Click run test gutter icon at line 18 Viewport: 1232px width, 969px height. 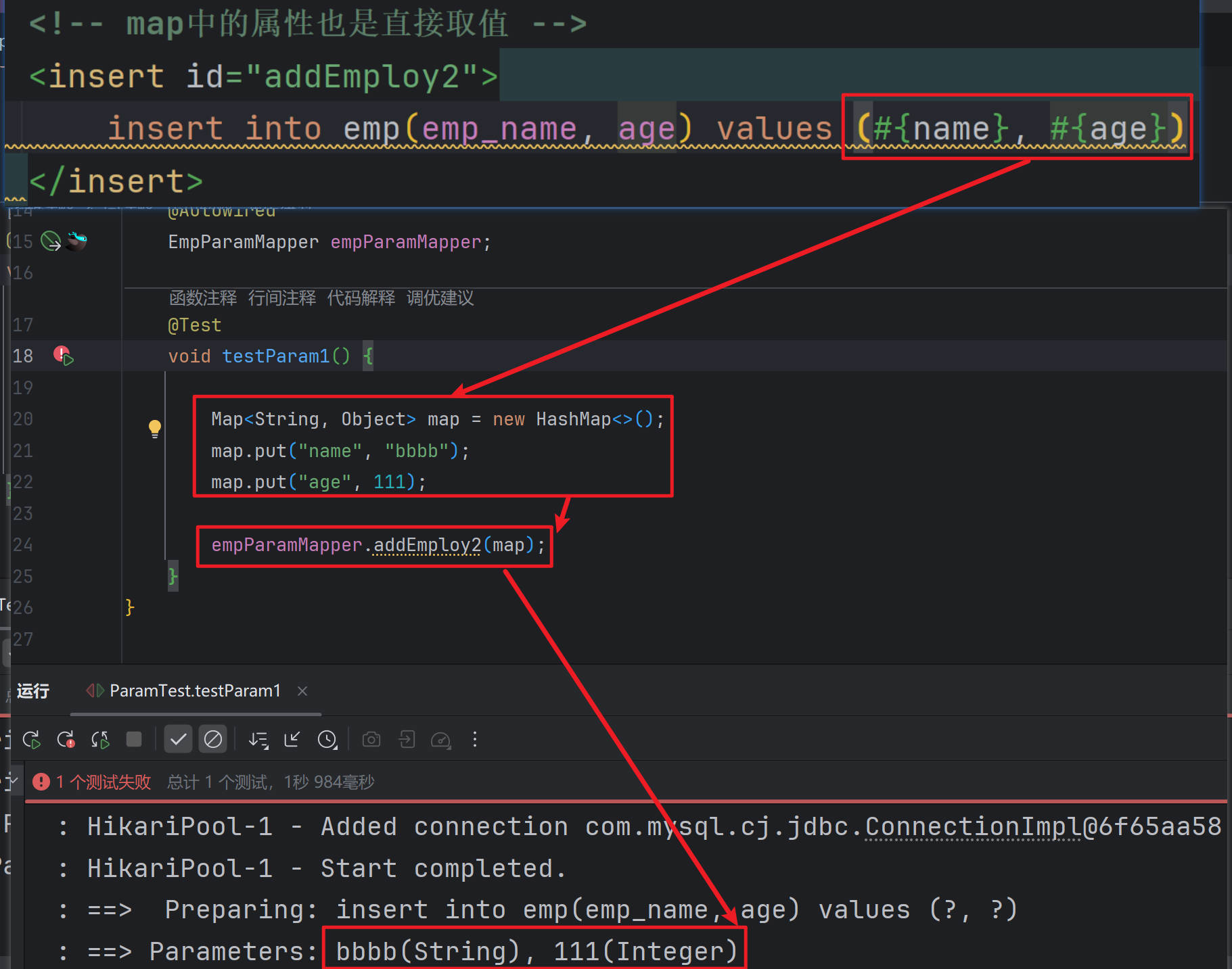point(64,356)
